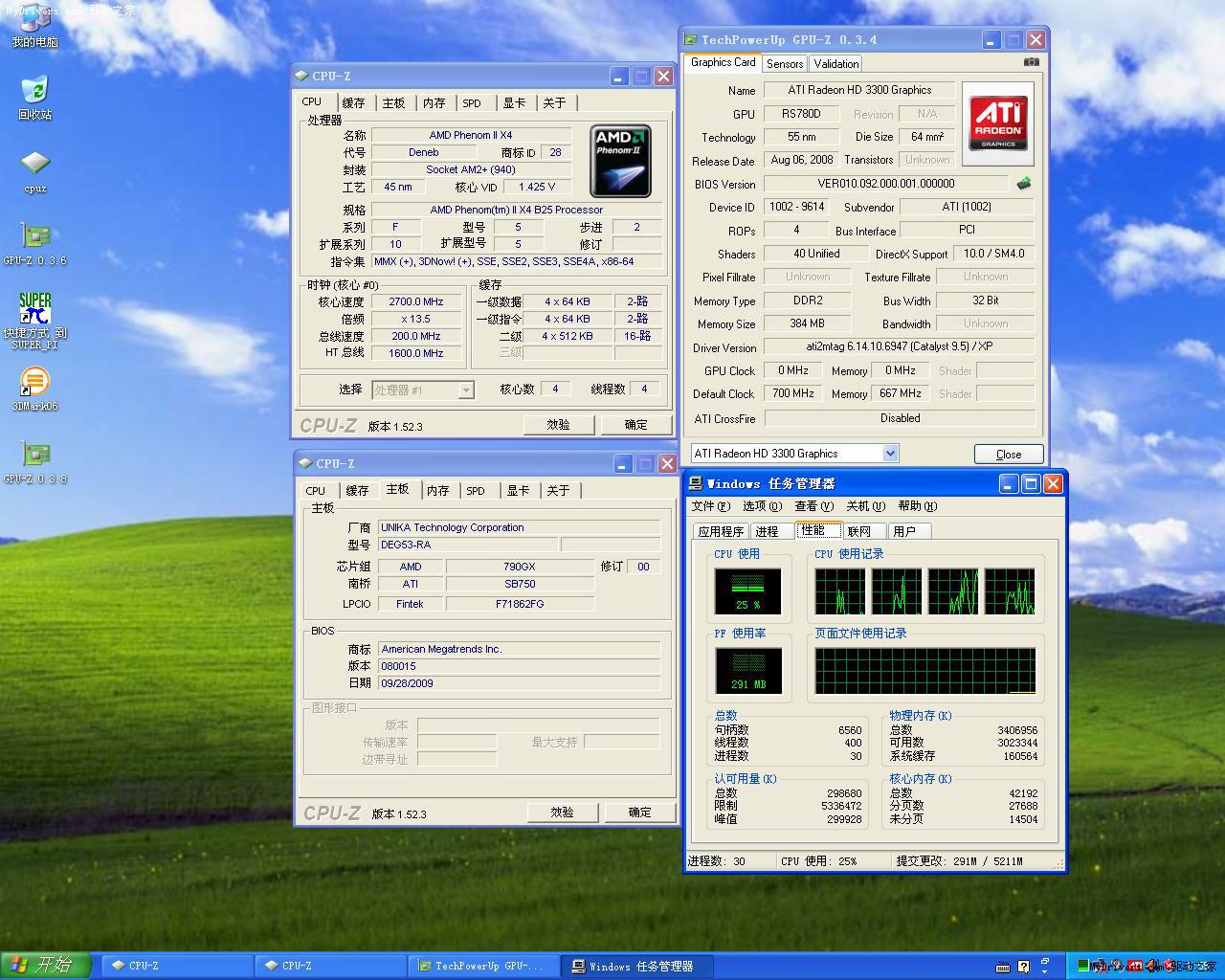Click the ATI Radeon logo image
This screenshot has height=980, width=1225.
997,122
